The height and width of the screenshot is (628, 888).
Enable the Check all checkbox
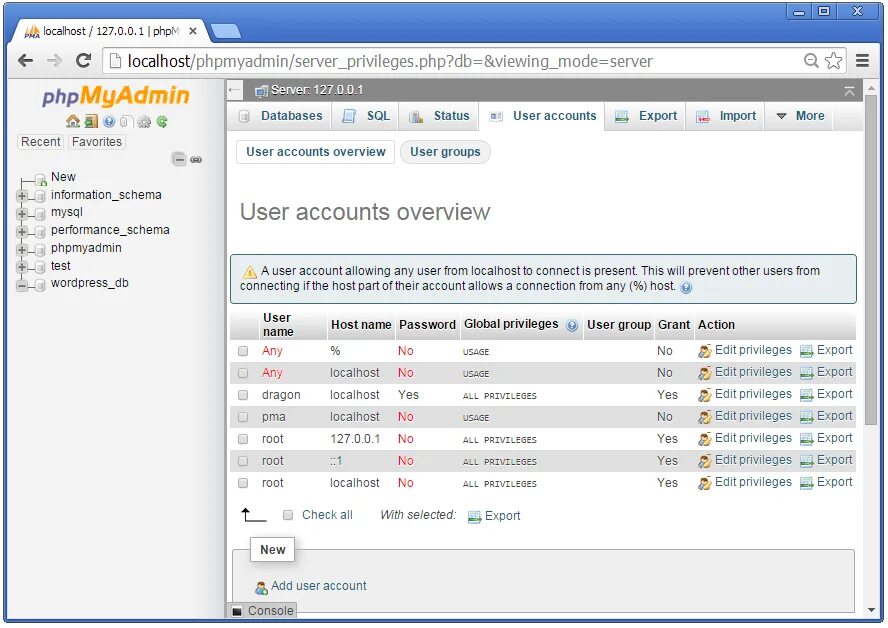pyautogui.click(x=288, y=515)
